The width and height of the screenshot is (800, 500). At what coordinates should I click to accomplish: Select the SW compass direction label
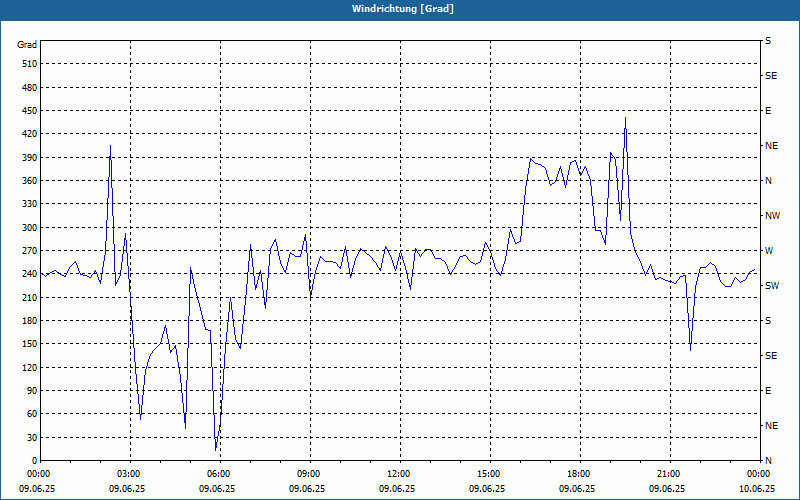click(x=772, y=286)
